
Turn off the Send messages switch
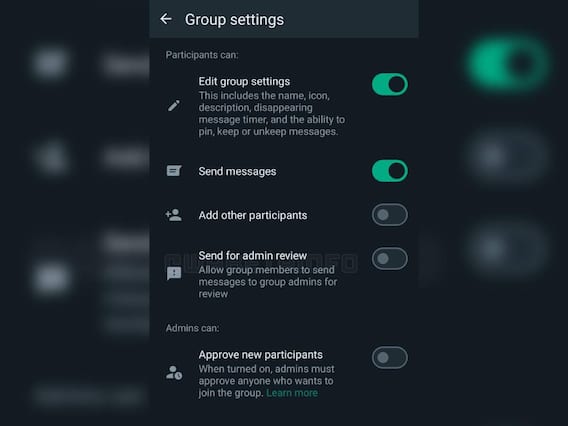click(390, 171)
